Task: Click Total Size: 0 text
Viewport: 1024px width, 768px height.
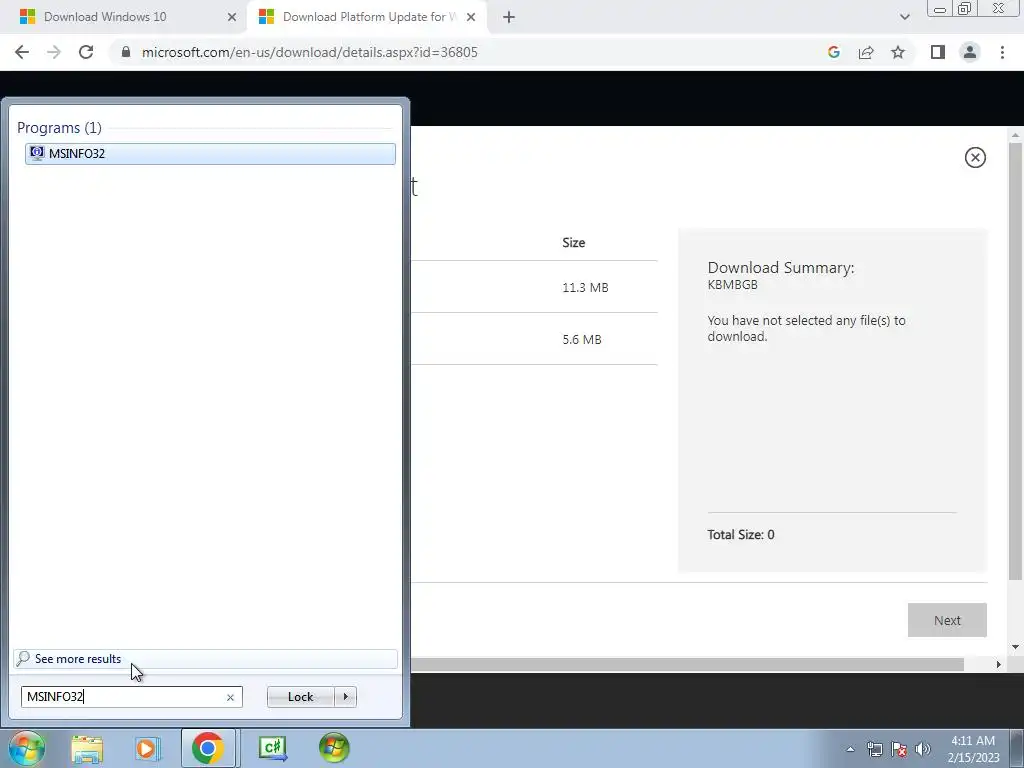Action: 741,535
